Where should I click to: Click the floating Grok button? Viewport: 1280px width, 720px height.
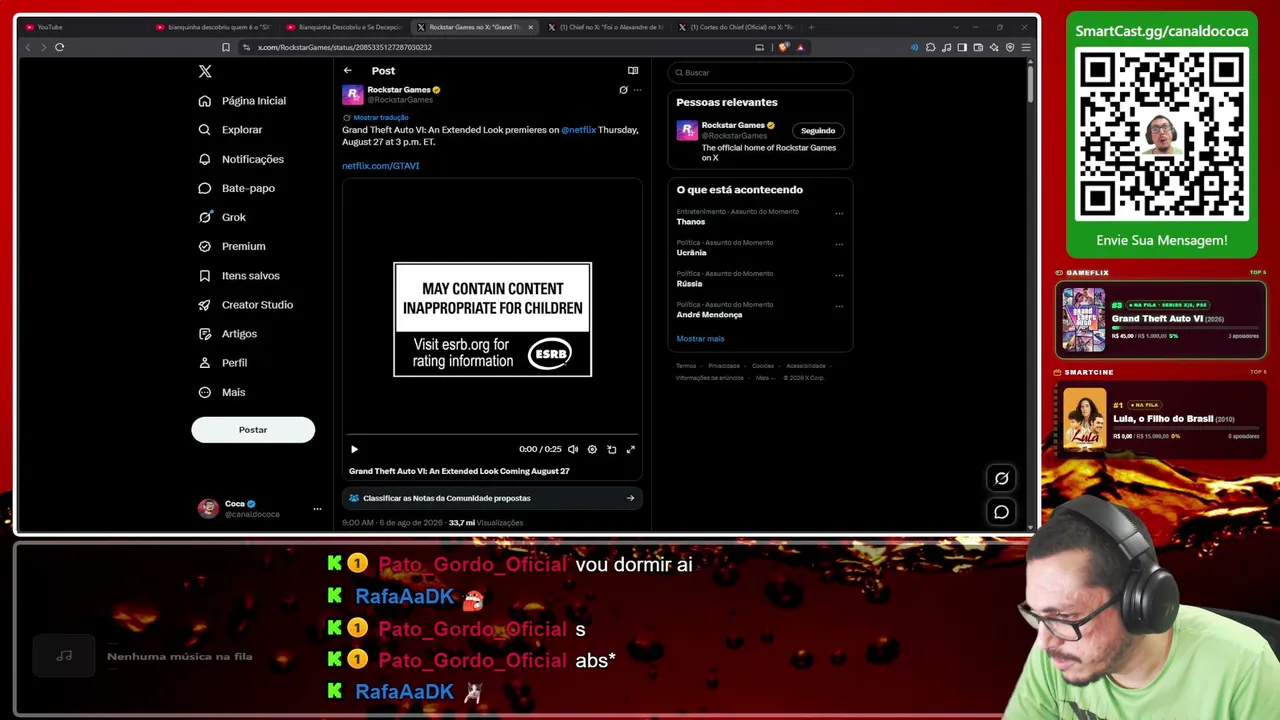coord(1001,479)
